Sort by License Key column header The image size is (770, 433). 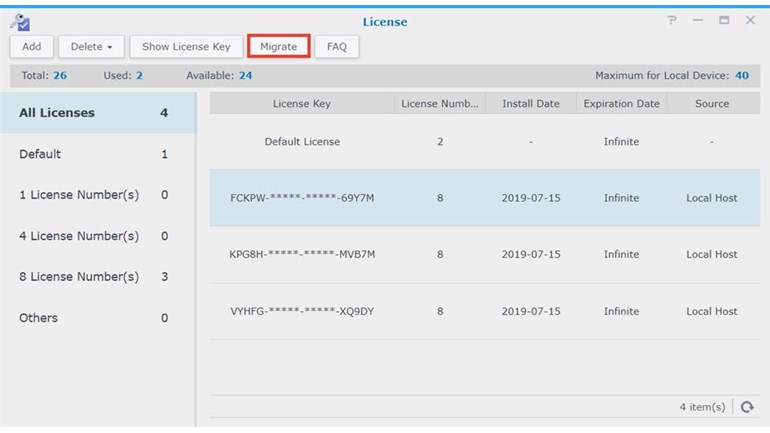point(302,104)
